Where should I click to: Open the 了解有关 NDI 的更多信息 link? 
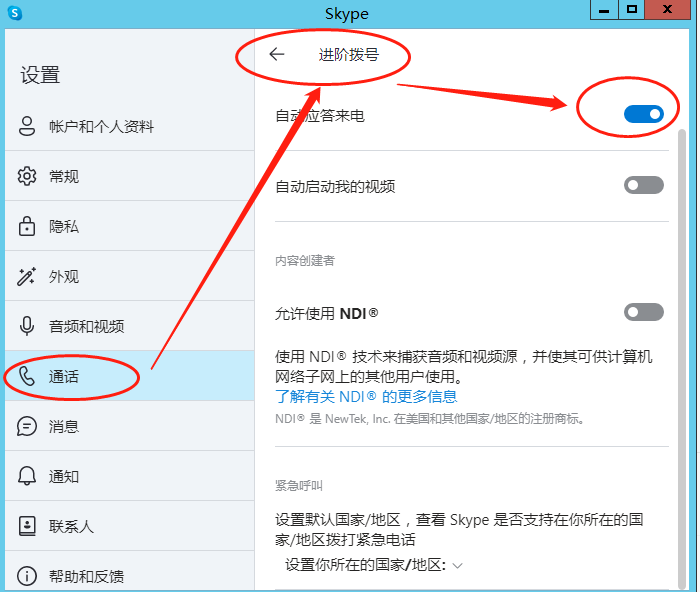point(366,396)
